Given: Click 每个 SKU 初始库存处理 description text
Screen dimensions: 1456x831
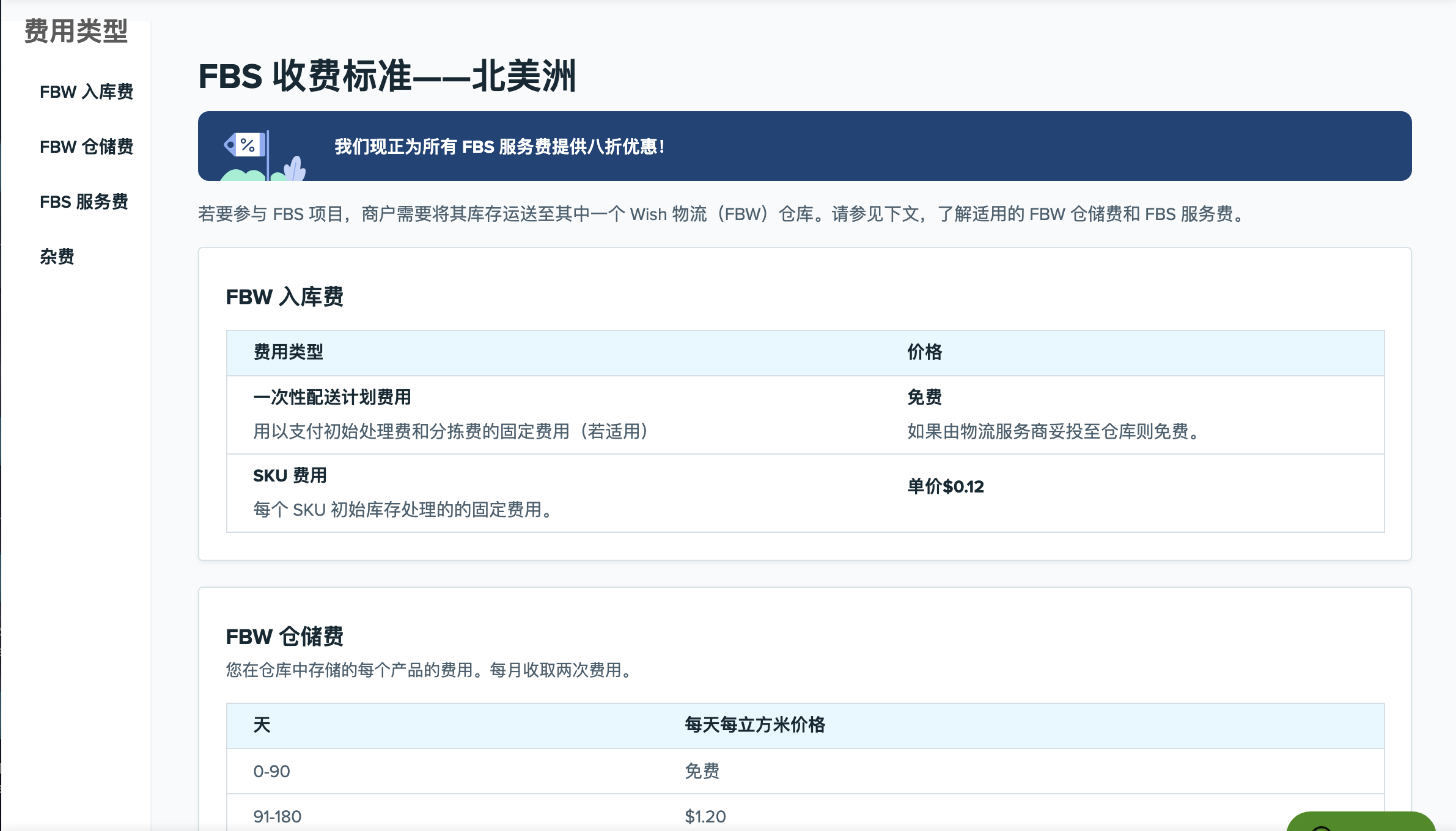Looking at the screenshot, I should pos(404,510).
